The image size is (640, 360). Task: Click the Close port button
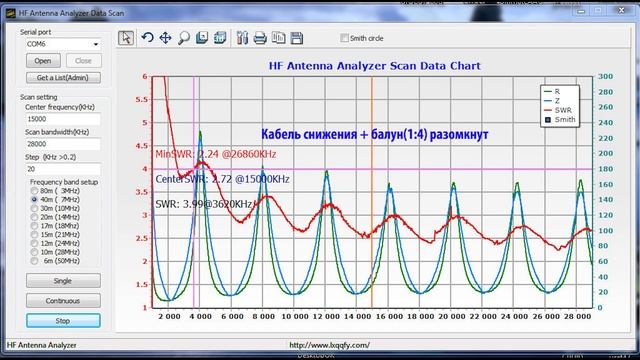[x=83, y=61]
